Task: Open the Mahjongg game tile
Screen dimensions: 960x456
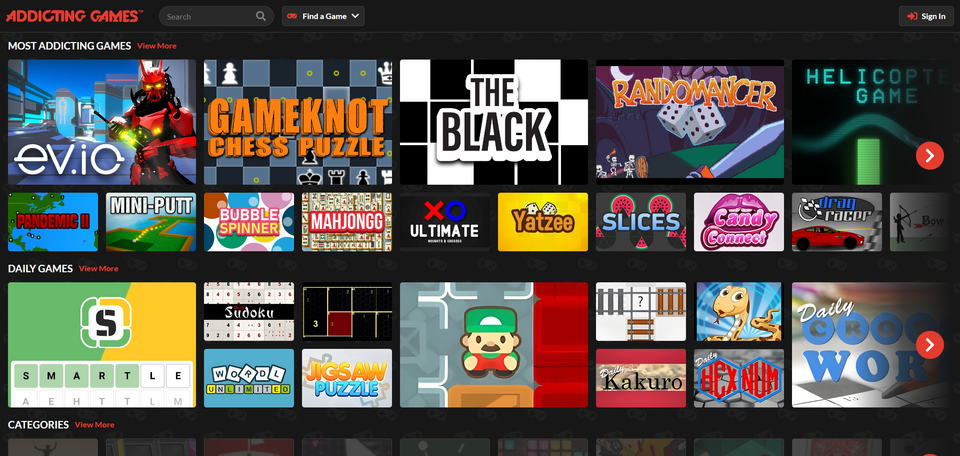Action: 347,222
